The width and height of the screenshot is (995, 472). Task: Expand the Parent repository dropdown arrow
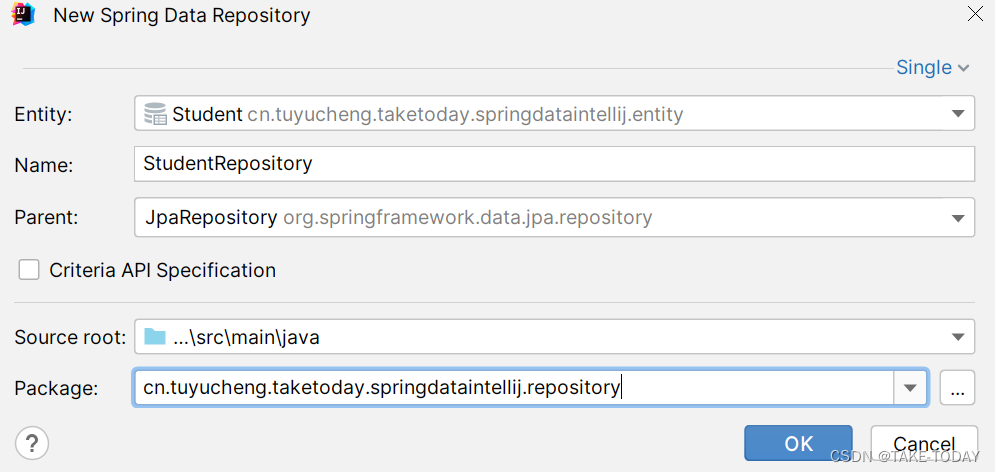[x=958, y=217]
